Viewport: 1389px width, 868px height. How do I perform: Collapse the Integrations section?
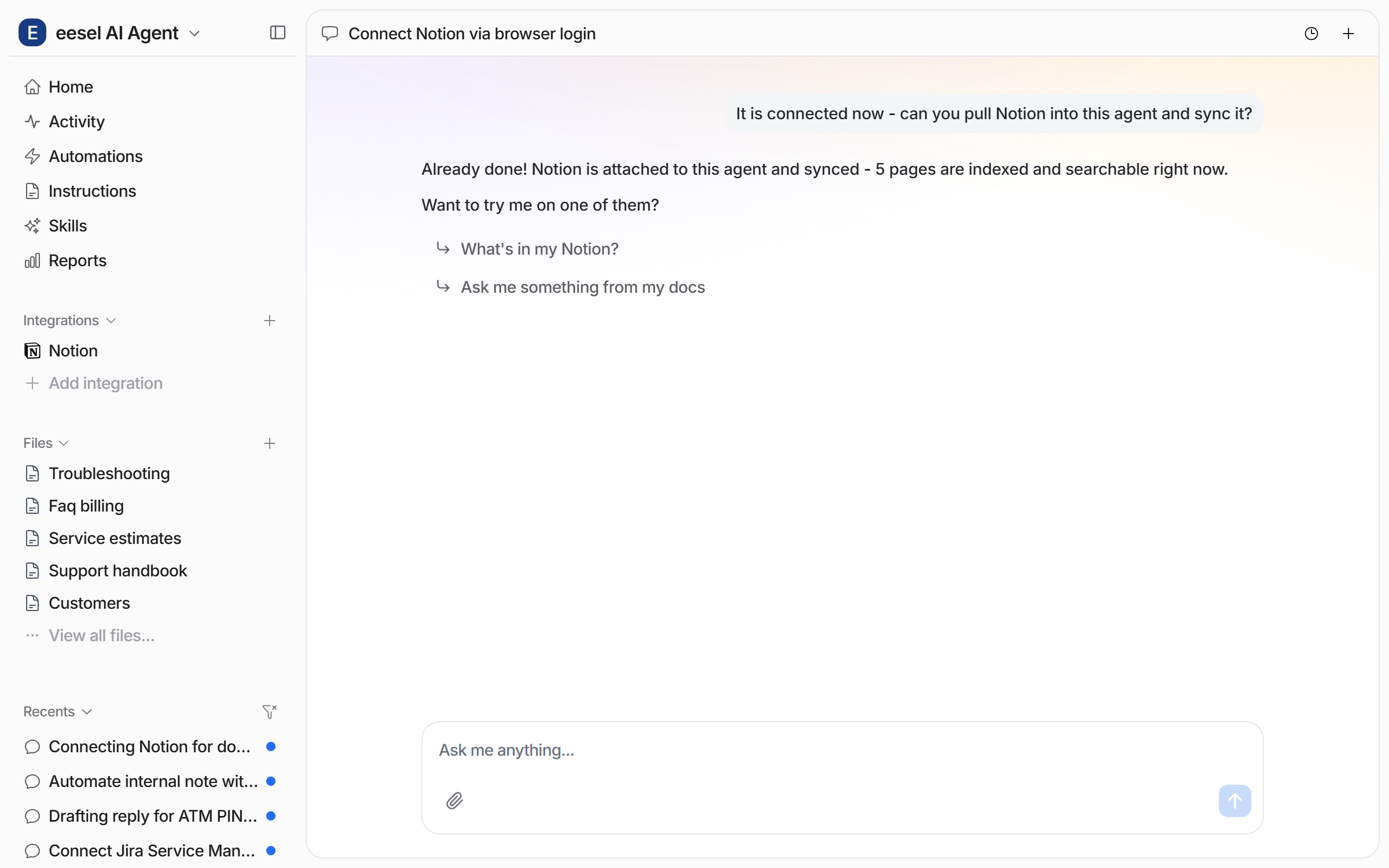pos(69,321)
